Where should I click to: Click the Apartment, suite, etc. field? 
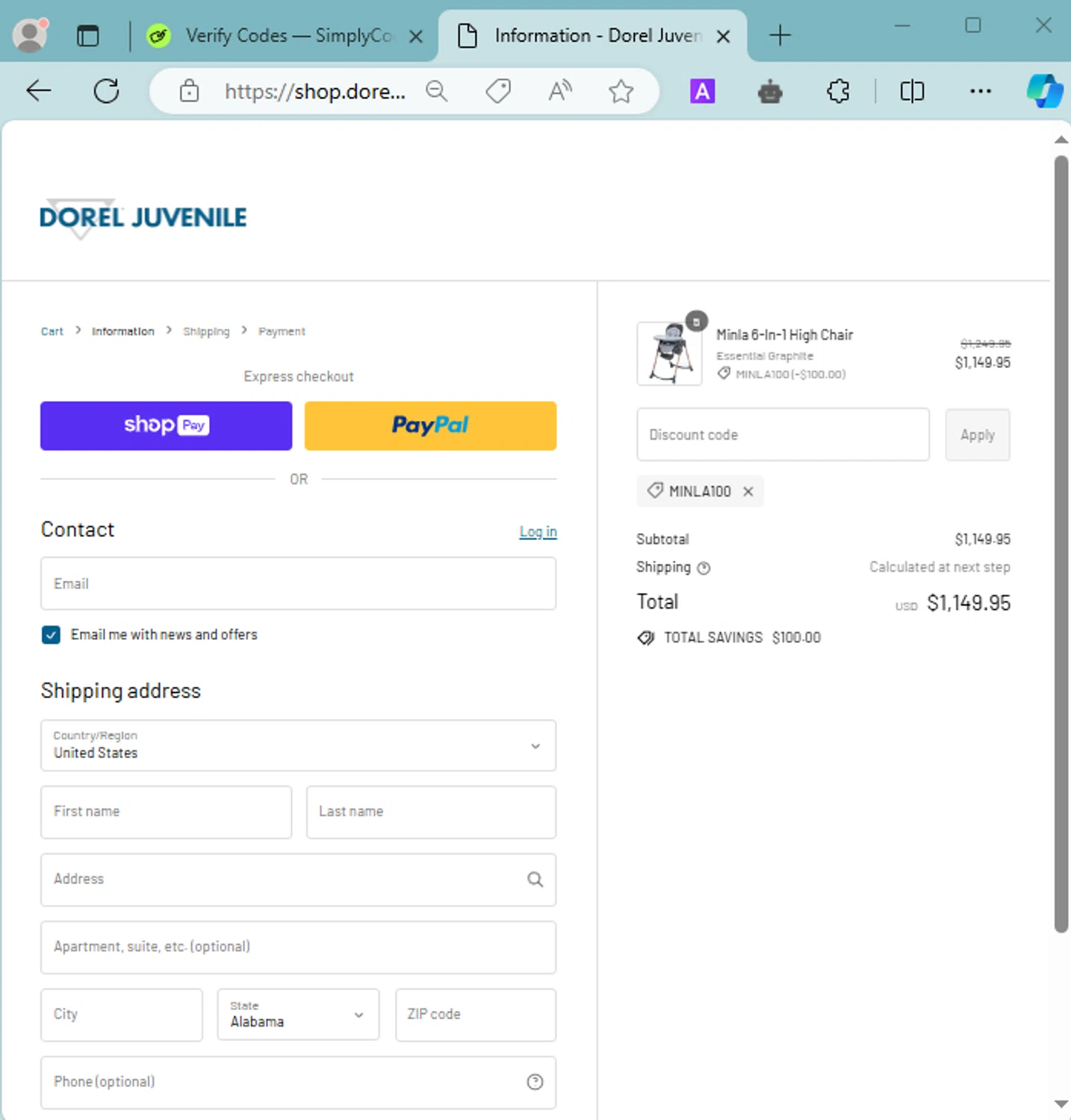coord(298,948)
